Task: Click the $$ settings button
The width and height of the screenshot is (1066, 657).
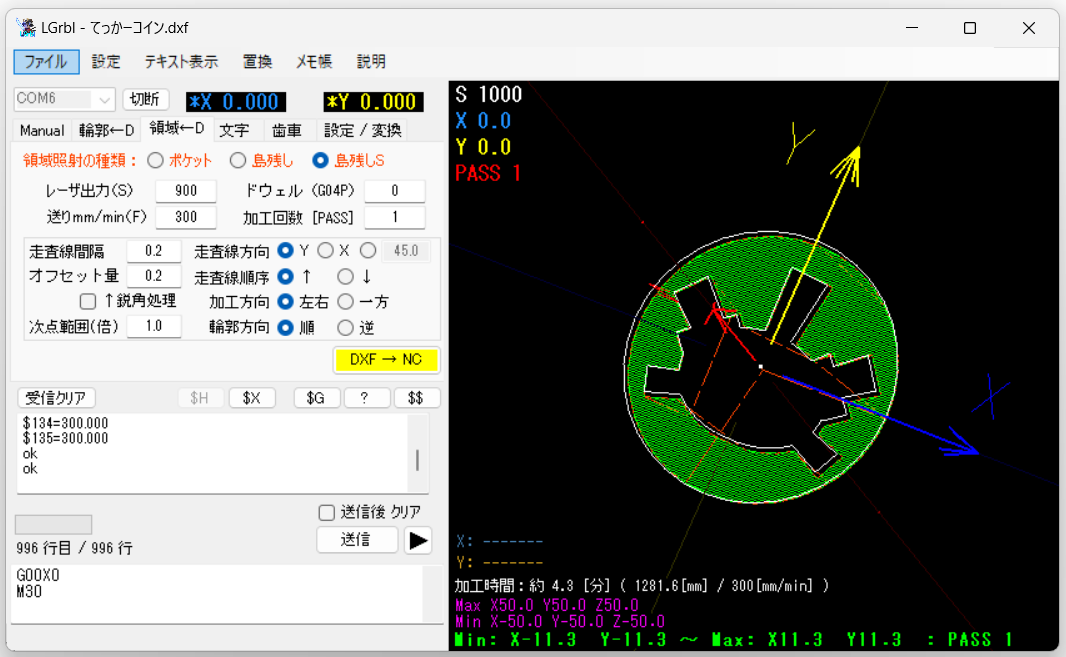Action: (417, 398)
